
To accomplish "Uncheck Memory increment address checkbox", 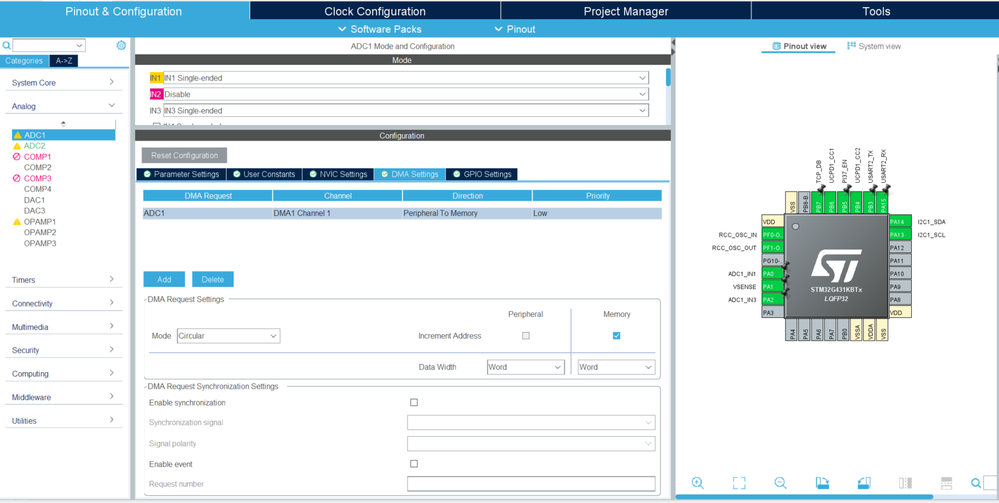I will 616,335.
